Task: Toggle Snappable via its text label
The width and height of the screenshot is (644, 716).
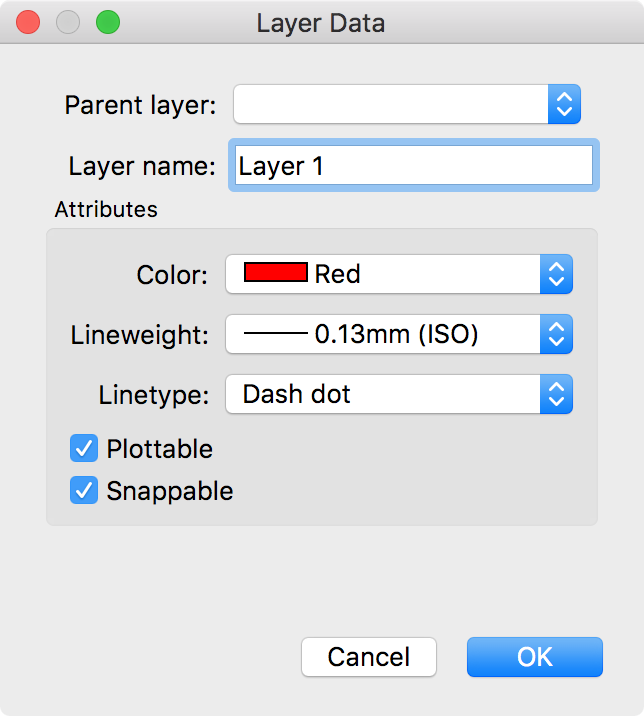Action: pos(170,491)
